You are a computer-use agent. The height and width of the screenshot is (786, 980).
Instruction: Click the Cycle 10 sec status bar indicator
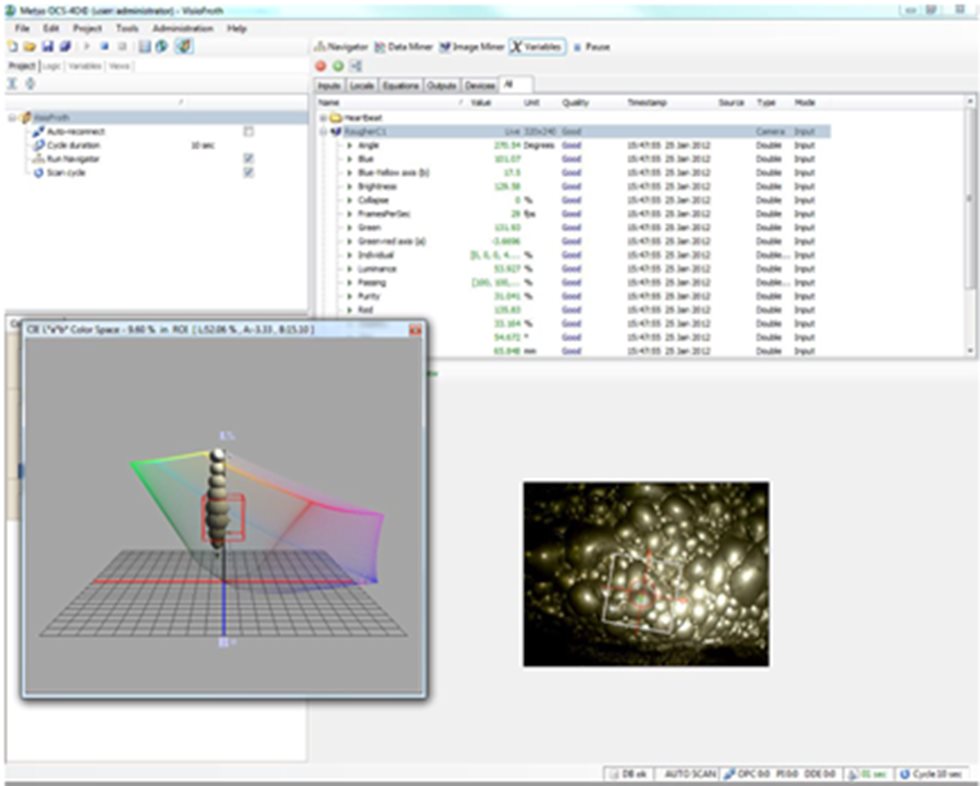point(932,775)
